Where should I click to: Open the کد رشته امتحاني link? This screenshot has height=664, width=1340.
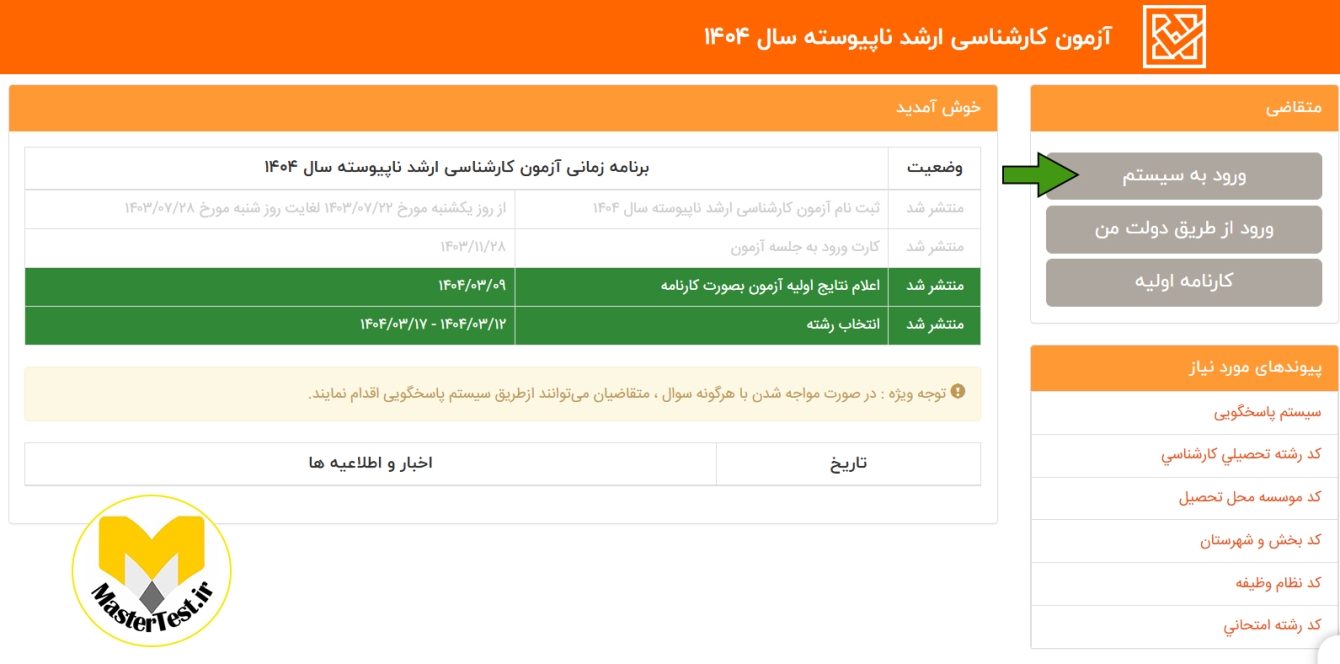1272,626
